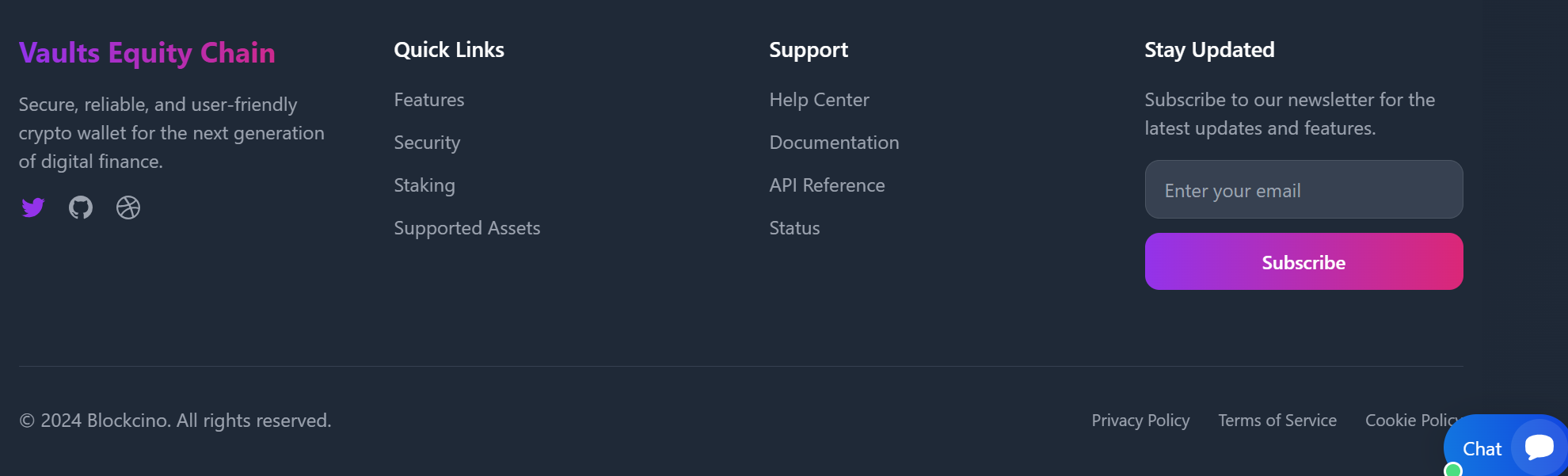Click the Chat label button
This screenshot has height=476, width=1568.
[1482, 449]
